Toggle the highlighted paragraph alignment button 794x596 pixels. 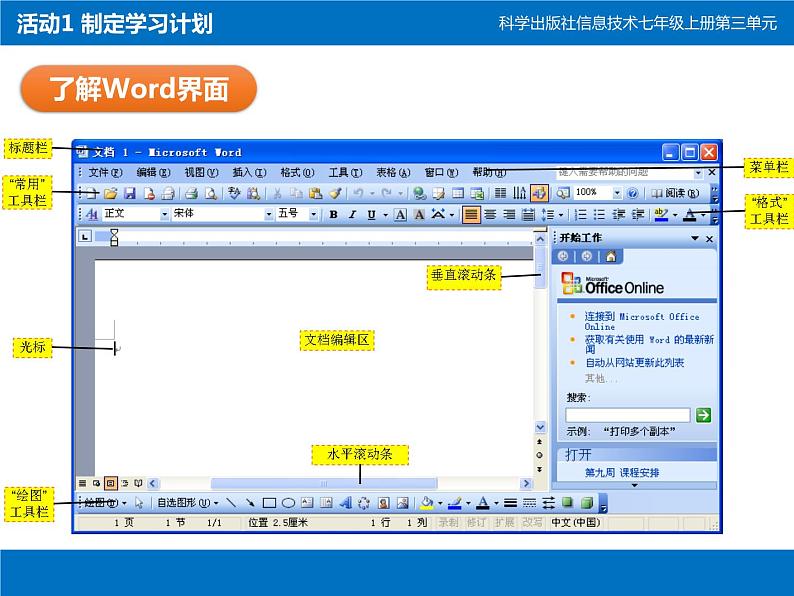(x=470, y=215)
